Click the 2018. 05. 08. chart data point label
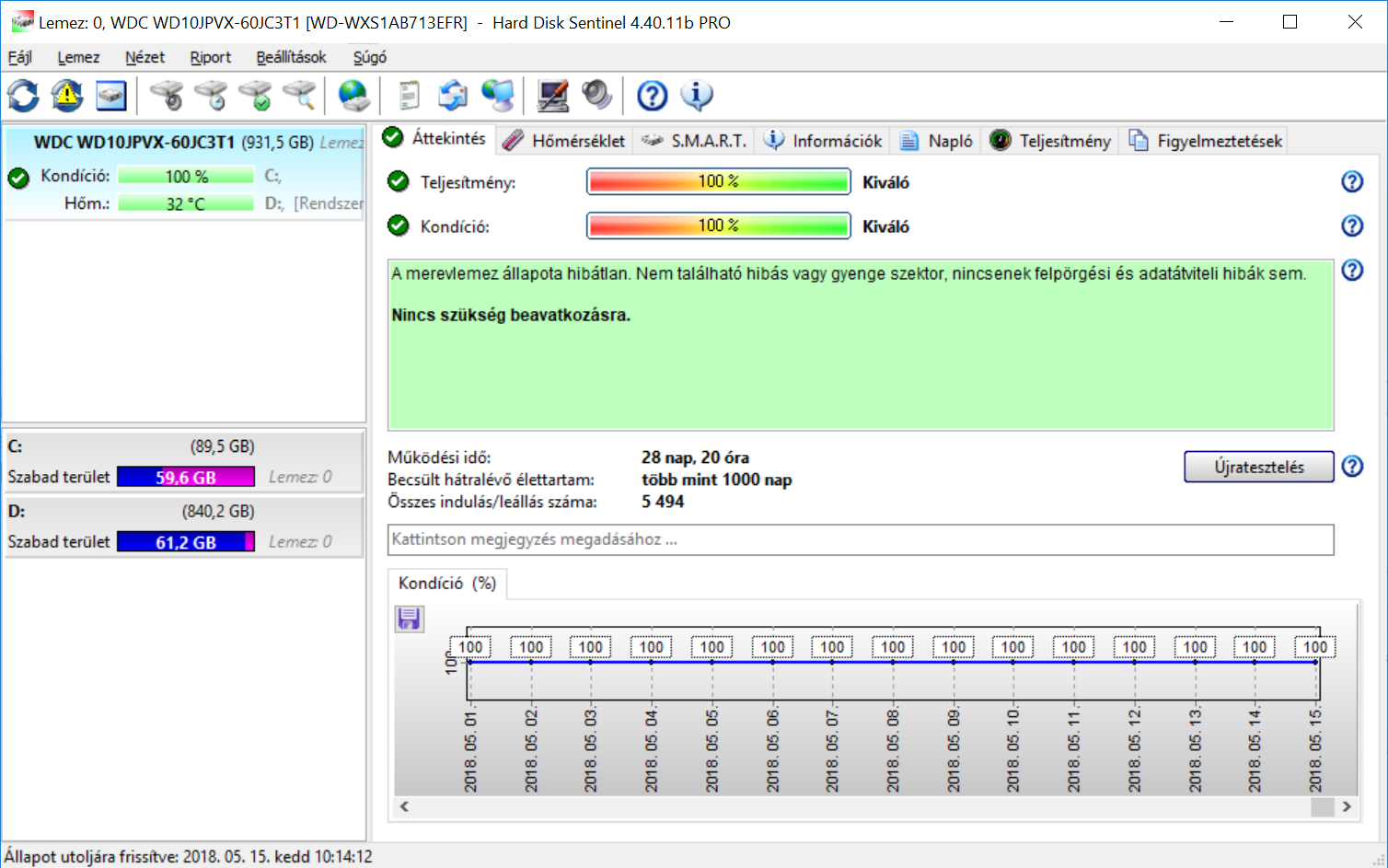1388x868 pixels. pos(893,647)
